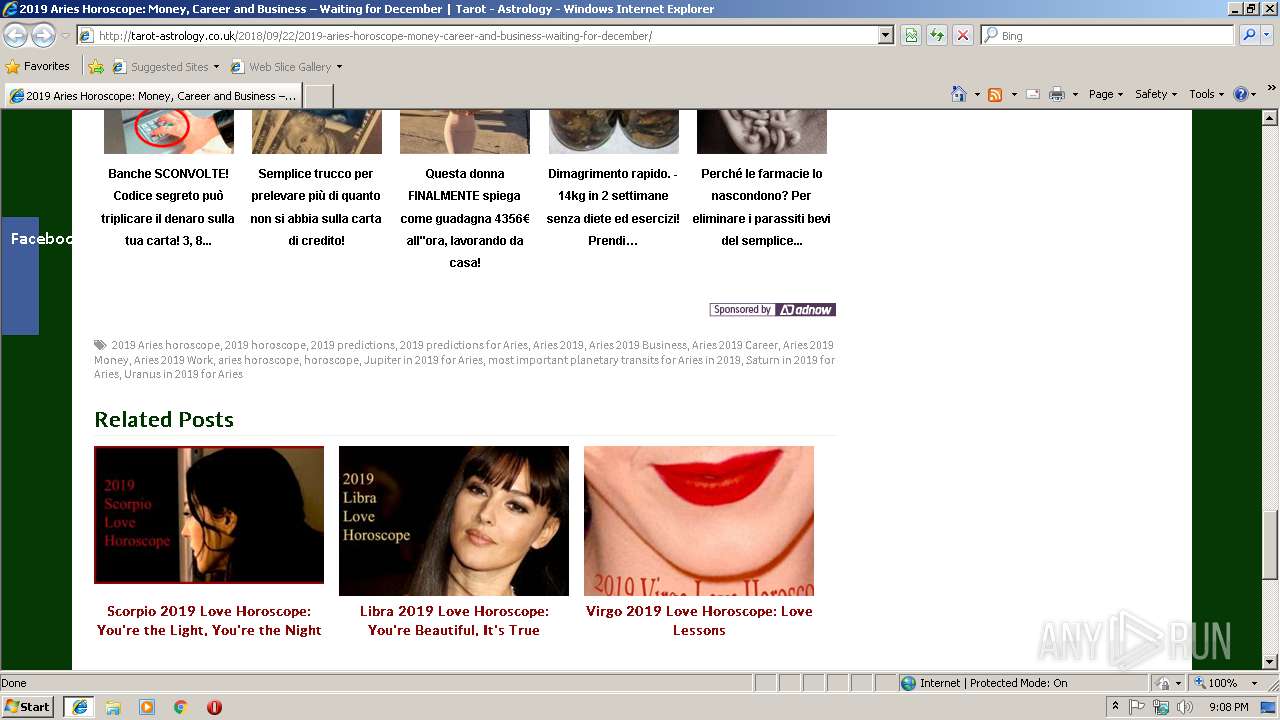
Task: Click the Help question mark icon
Action: pos(1241,94)
